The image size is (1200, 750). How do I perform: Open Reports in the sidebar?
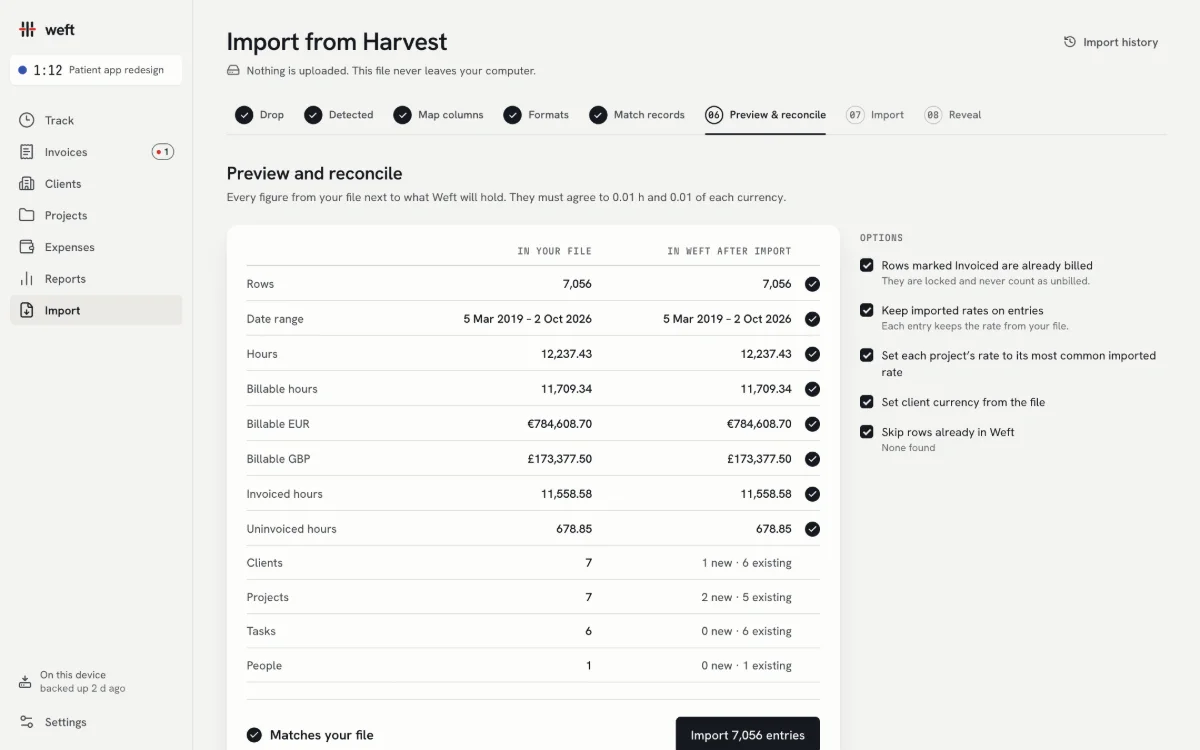point(96,279)
